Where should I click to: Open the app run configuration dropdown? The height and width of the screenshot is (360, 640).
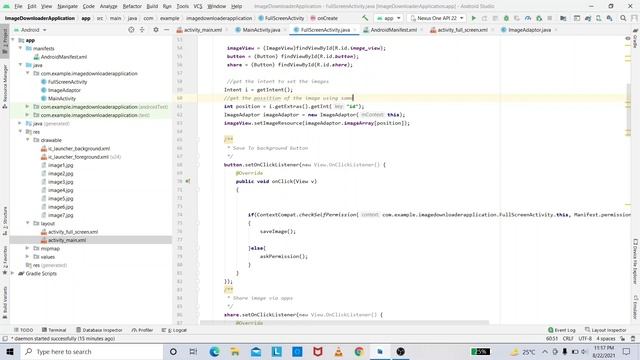click(x=389, y=18)
